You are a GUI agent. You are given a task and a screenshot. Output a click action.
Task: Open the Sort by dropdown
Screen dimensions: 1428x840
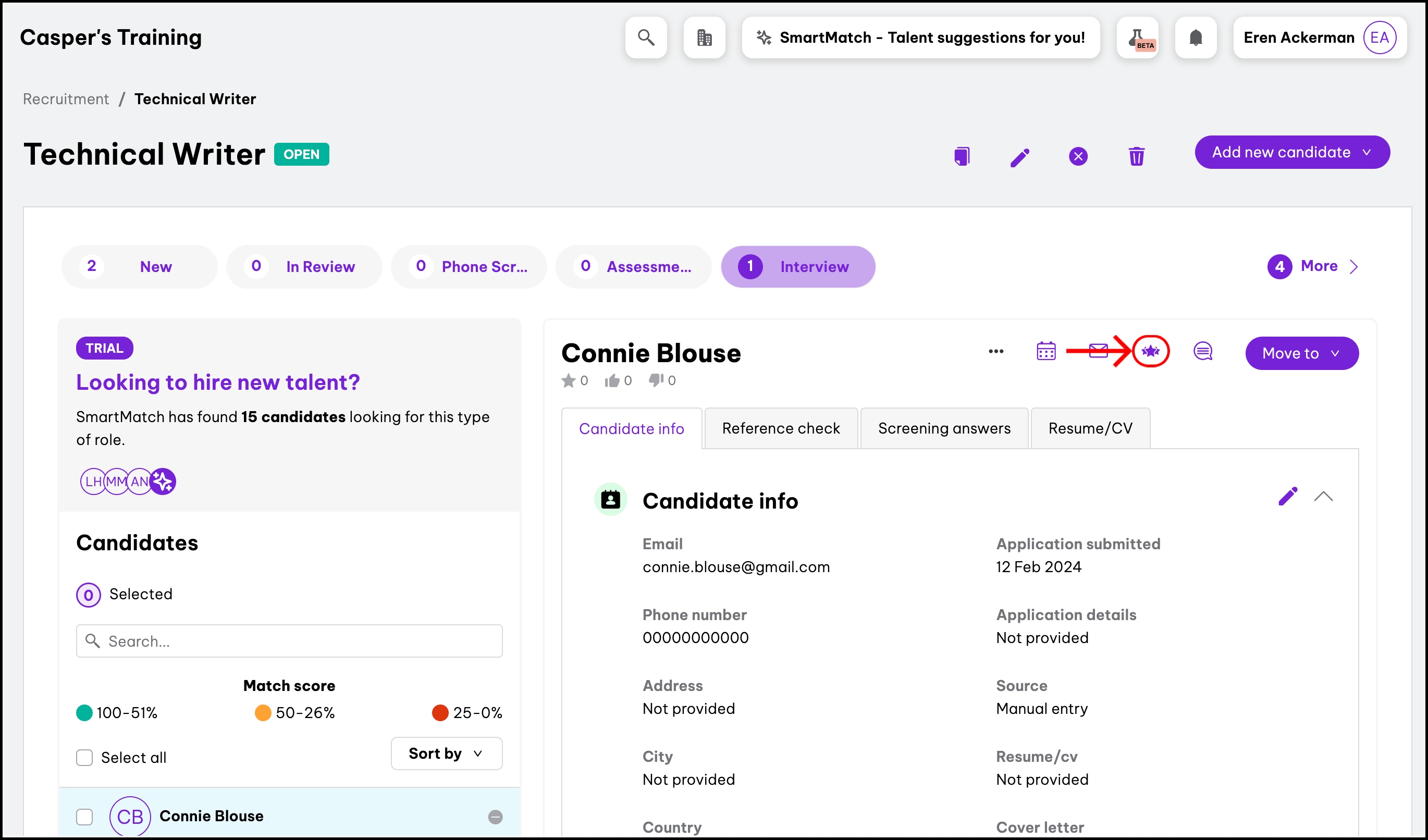[446, 753]
